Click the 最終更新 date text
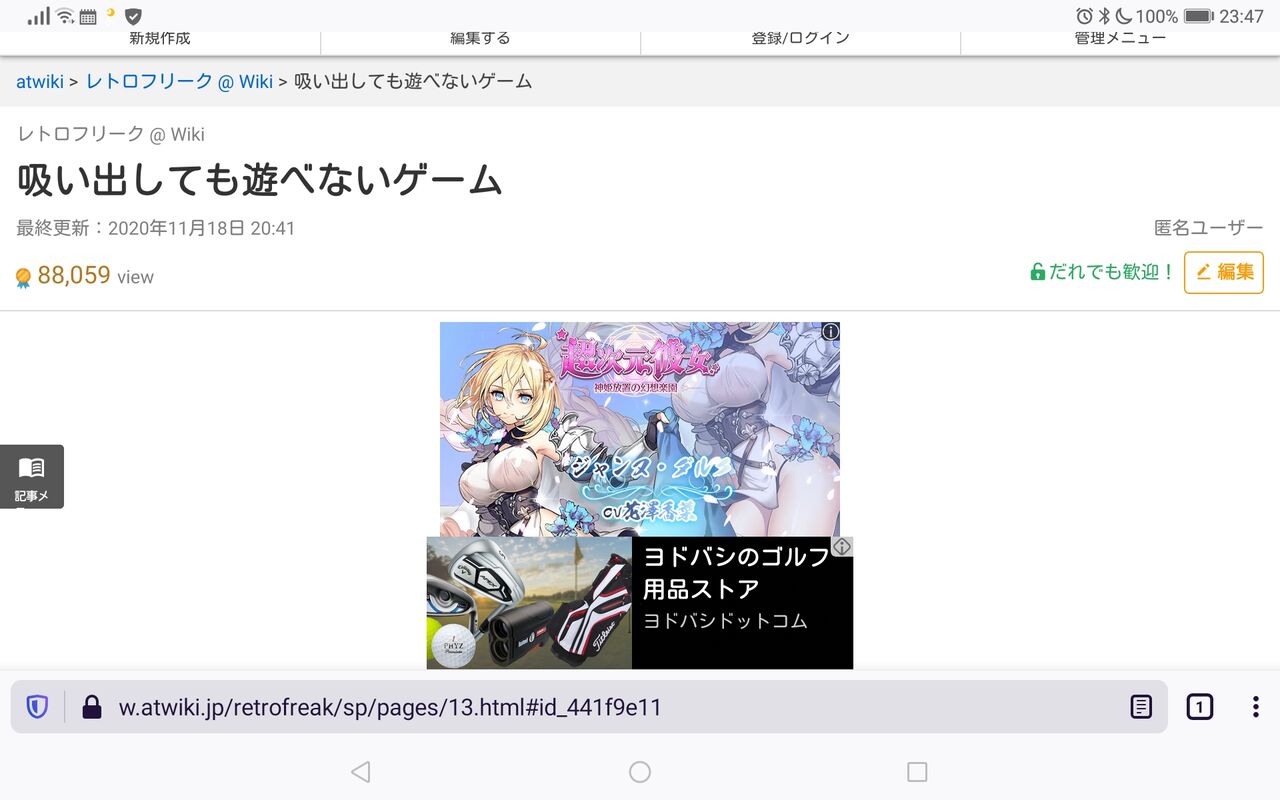This screenshot has height=800, width=1280. 156,228
